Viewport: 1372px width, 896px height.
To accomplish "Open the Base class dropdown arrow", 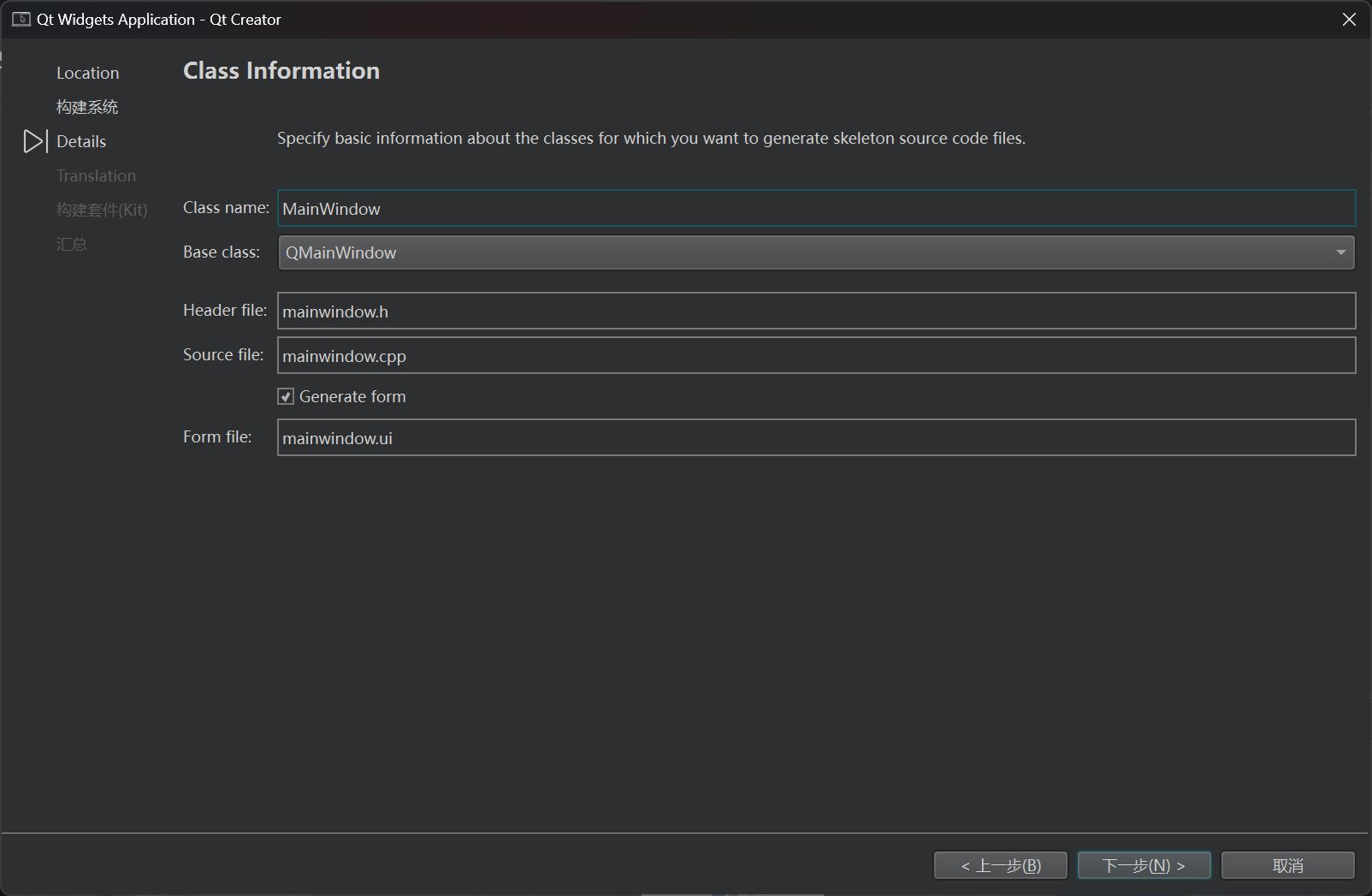I will tap(1340, 252).
